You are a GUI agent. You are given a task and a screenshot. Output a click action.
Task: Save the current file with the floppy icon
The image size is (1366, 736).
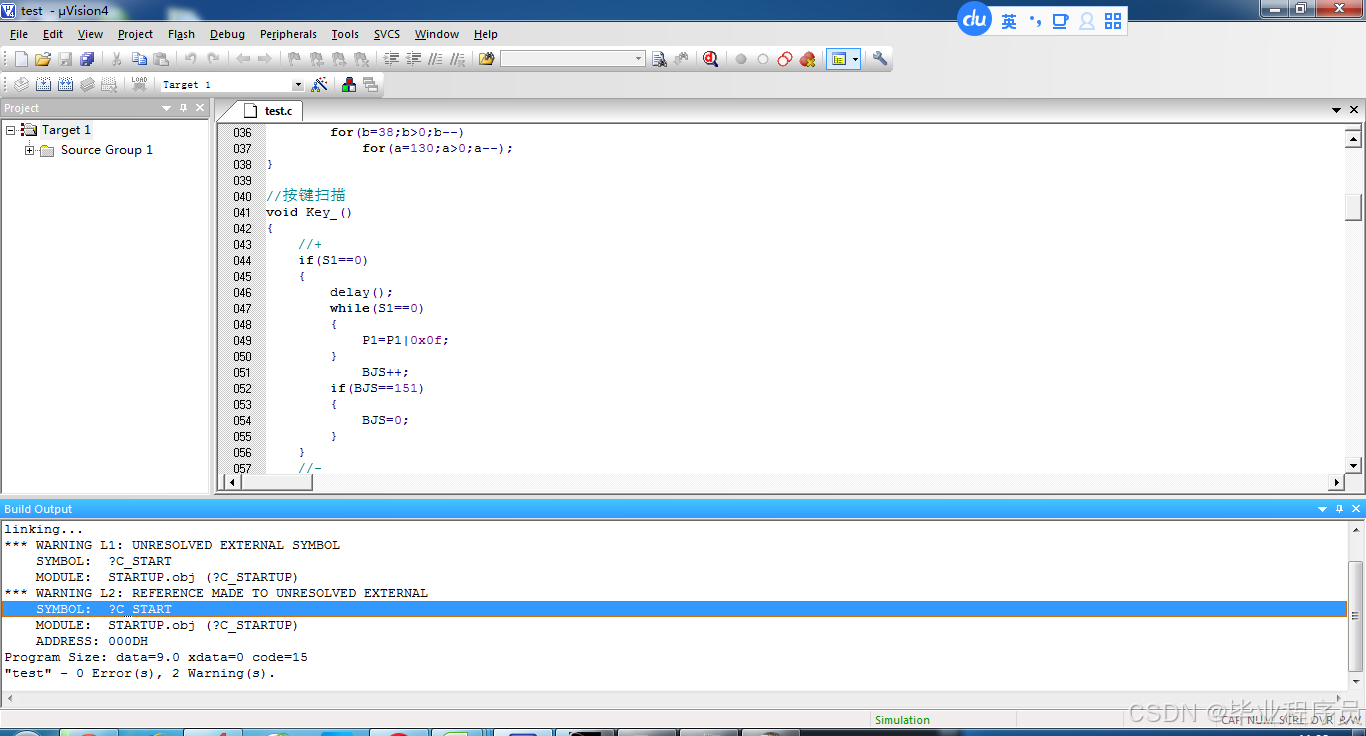click(x=65, y=60)
